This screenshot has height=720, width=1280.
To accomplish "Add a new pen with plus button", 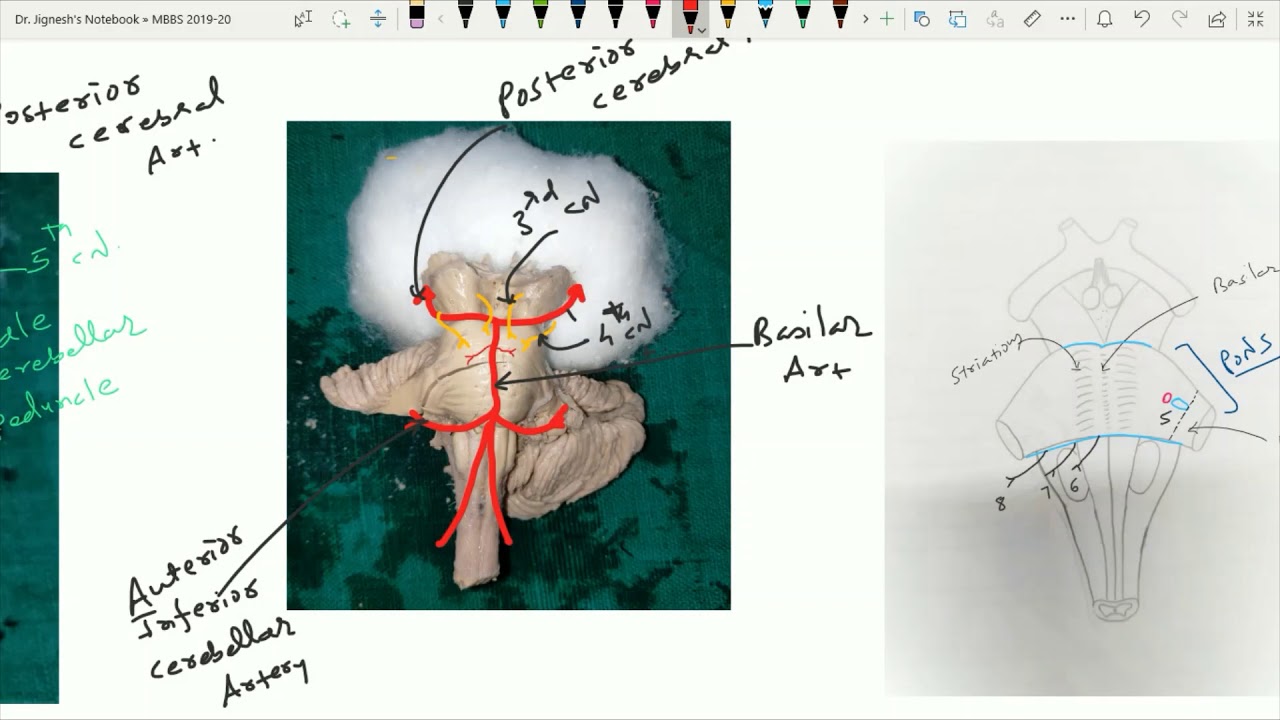I will pyautogui.click(x=886, y=19).
